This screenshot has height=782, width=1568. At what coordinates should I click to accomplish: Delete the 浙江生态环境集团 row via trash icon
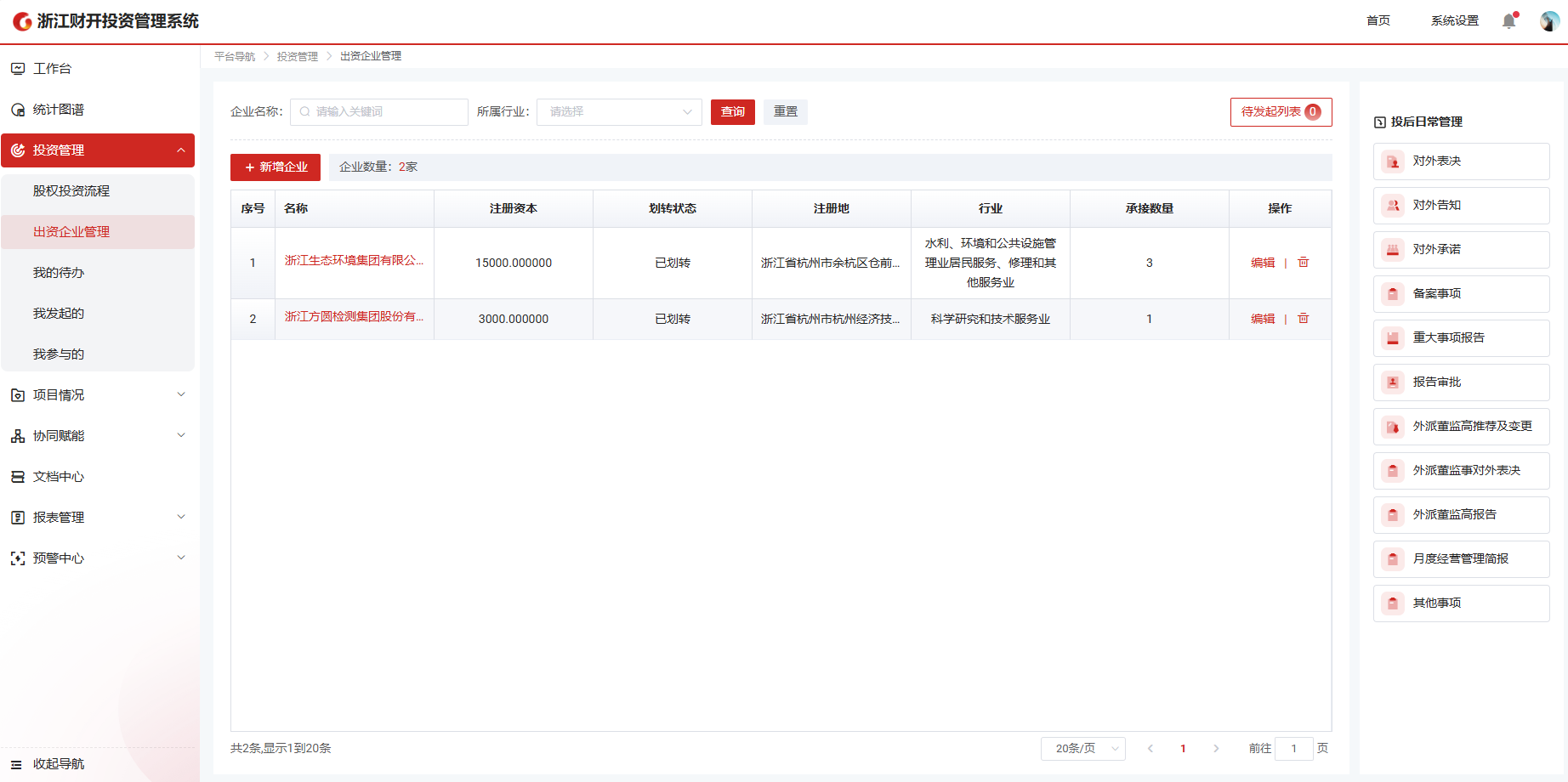point(1303,263)
